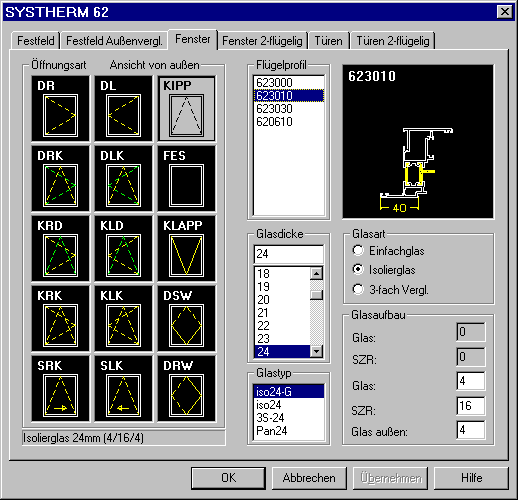518x500 pixels.
Task: Choose the DRK opening type icon
Action: (60, 179)
